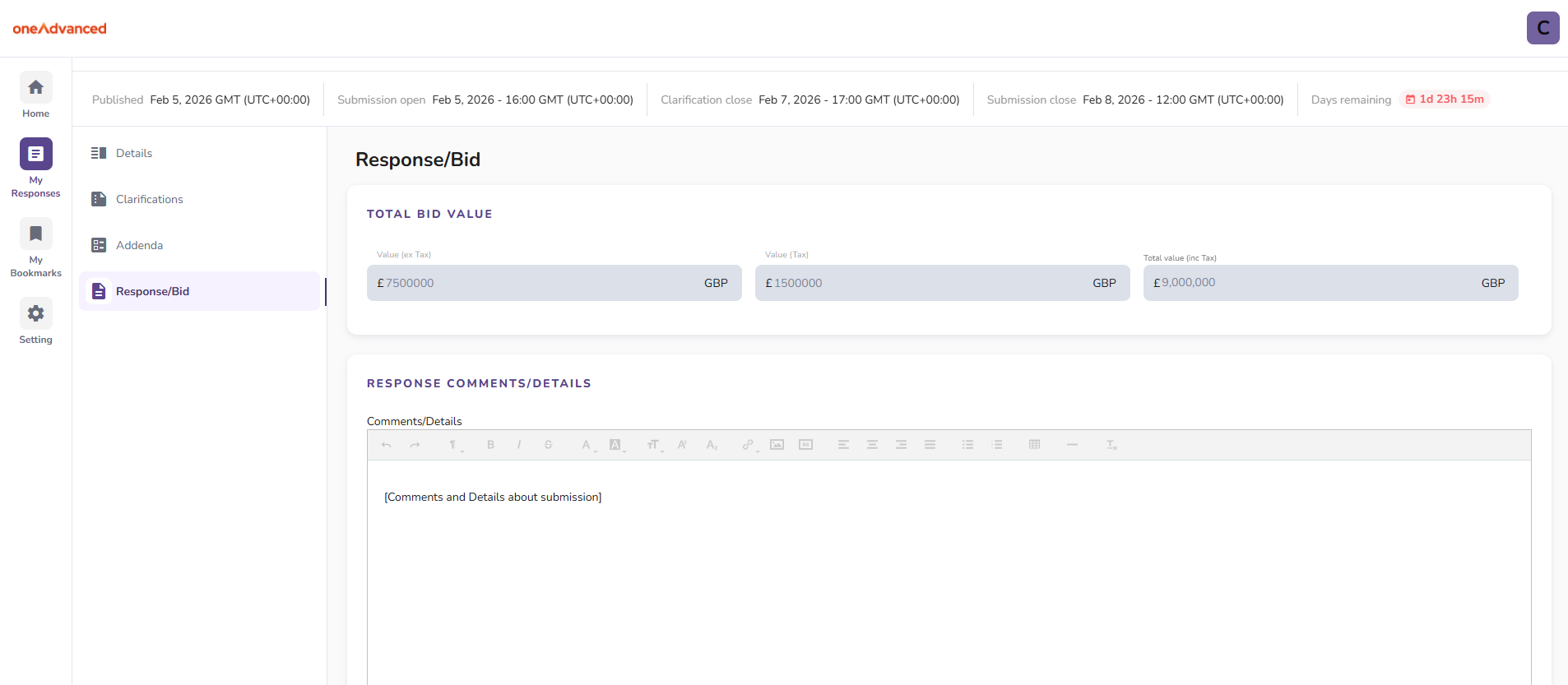The image size is (1568, 685).
Task: Select the Response/Bid menu item
Action: click(x=199, y=291)
